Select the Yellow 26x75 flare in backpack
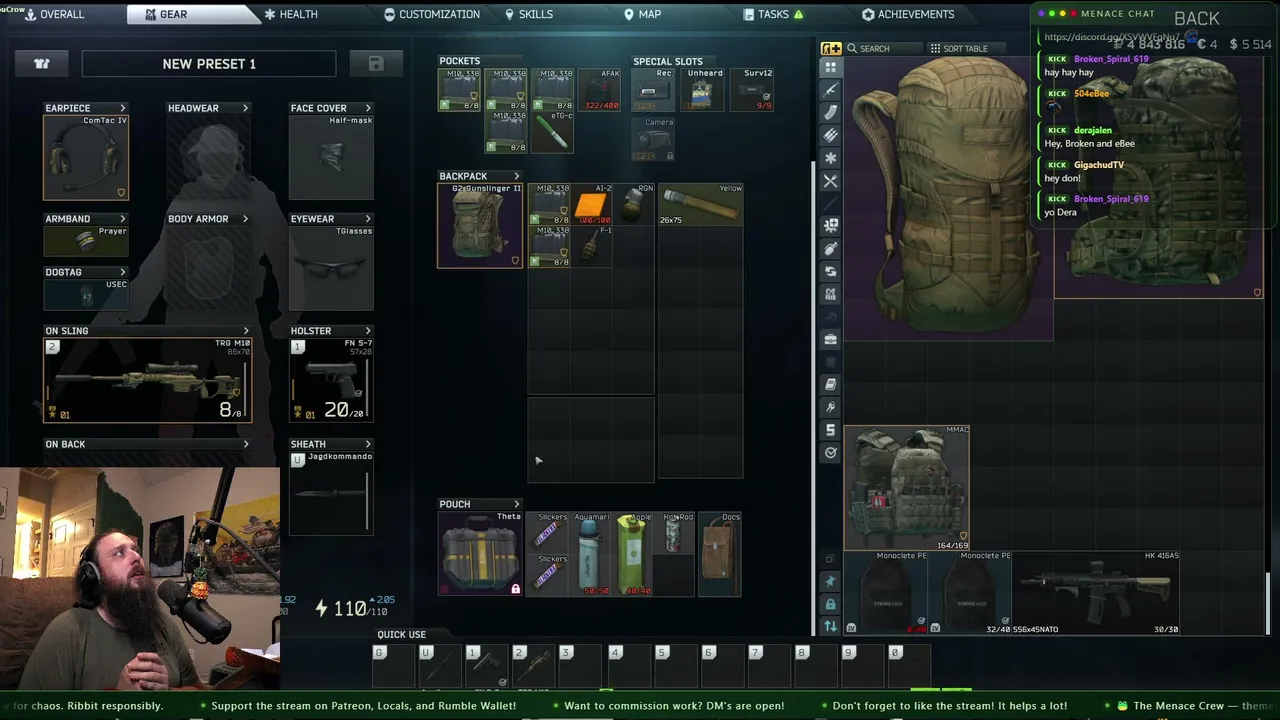Screen dimensions: 1280x720 pyautogui.click(x=700, y=205)
